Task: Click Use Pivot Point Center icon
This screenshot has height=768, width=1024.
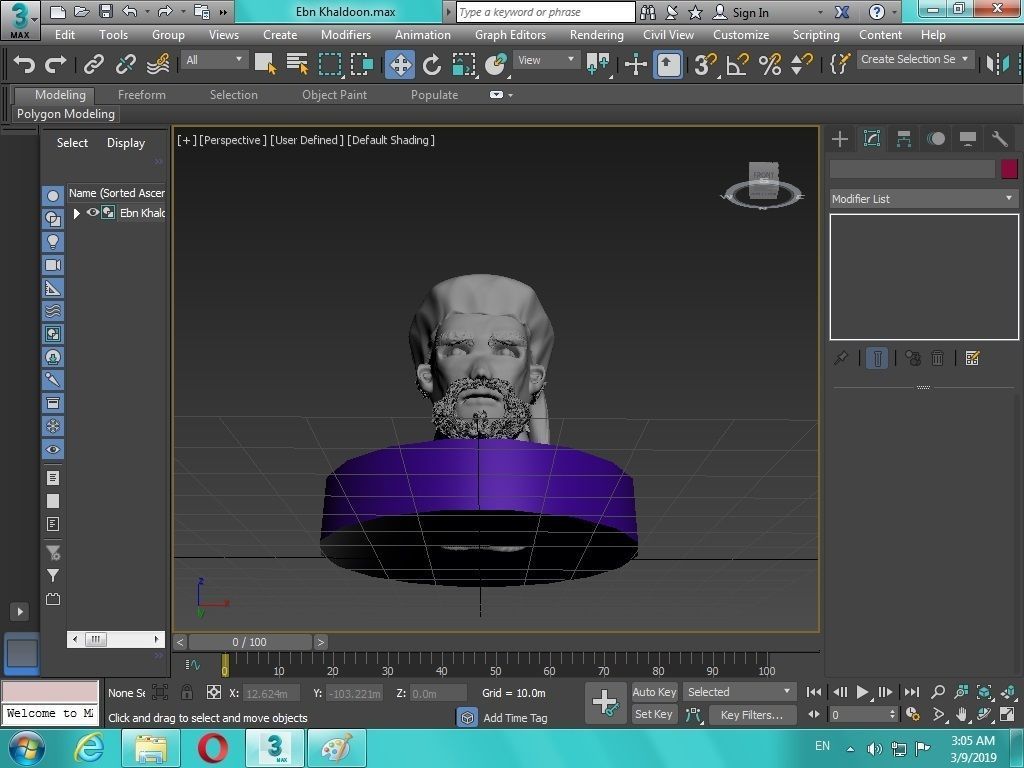Action: [x=598, y=64]
